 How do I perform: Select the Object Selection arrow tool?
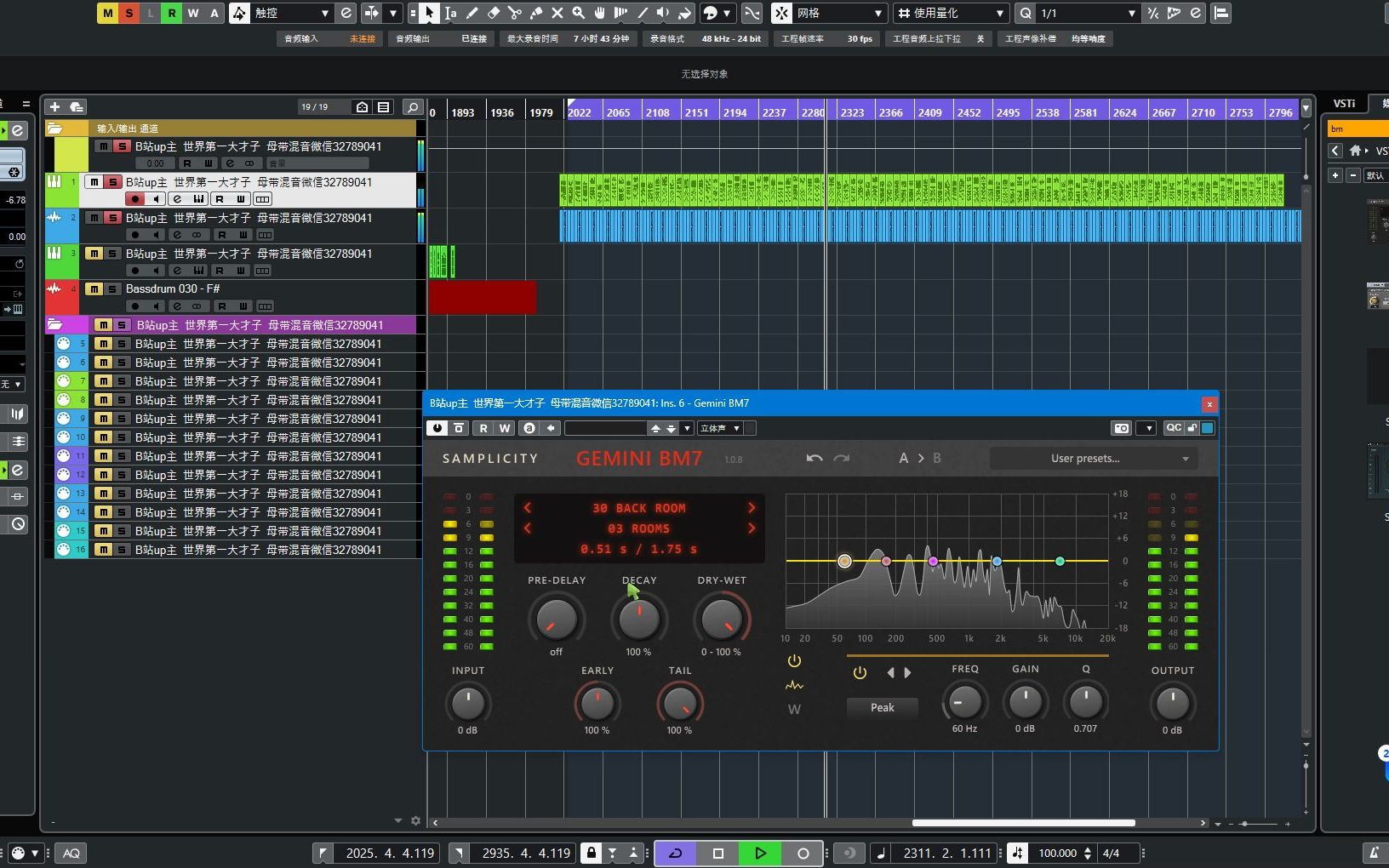430,13
